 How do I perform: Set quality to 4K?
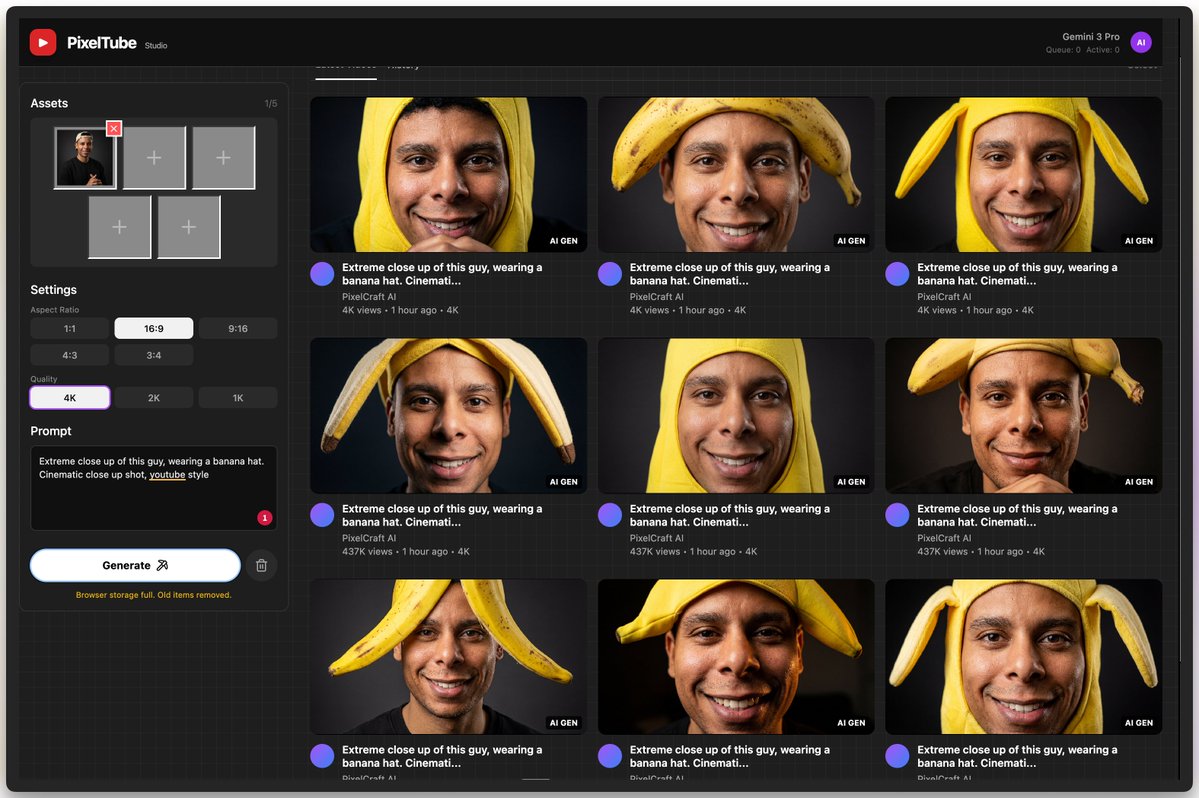pyautogui.click(x=70, y=398)
